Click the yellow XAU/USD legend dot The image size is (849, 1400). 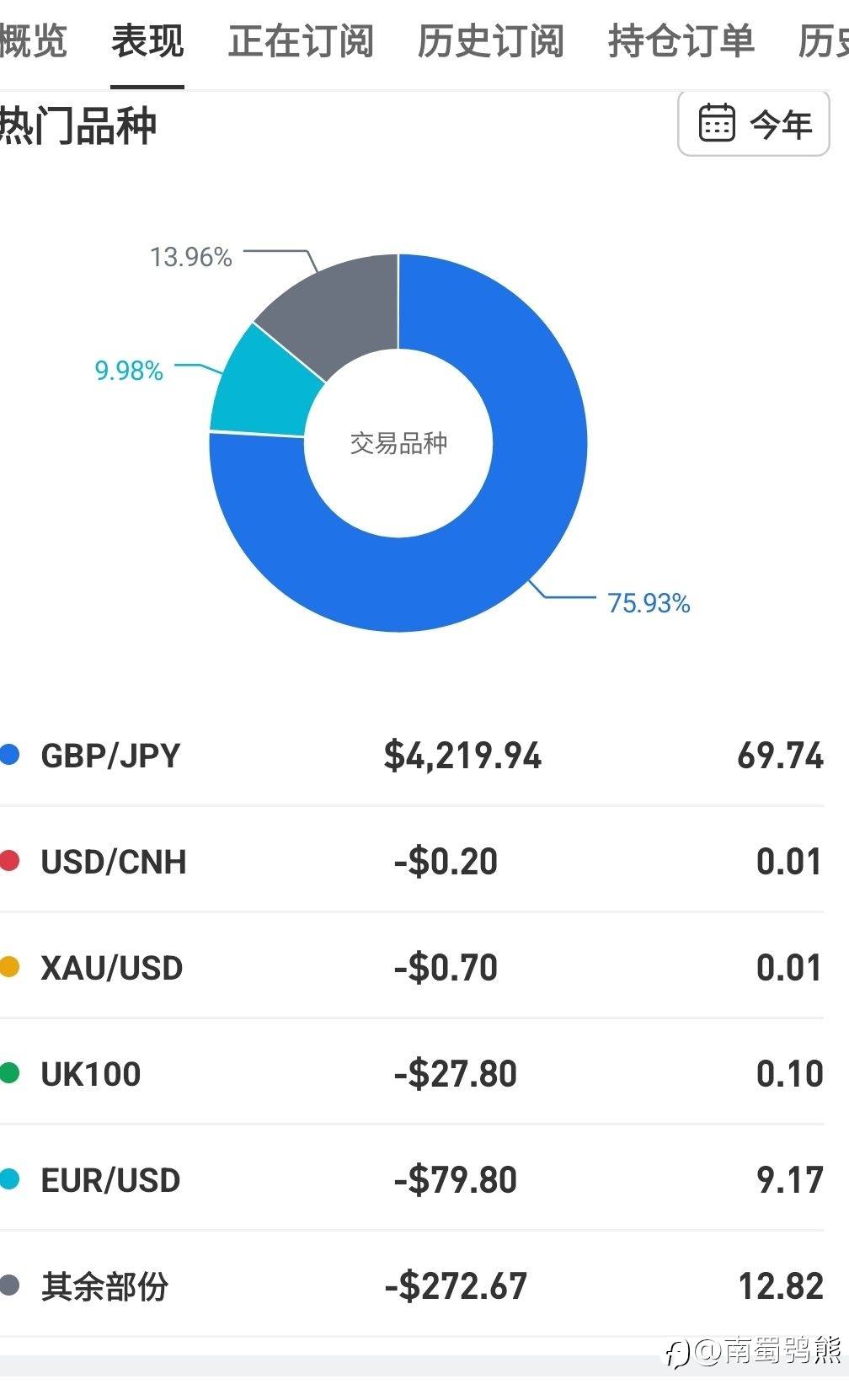coord(10,967)
